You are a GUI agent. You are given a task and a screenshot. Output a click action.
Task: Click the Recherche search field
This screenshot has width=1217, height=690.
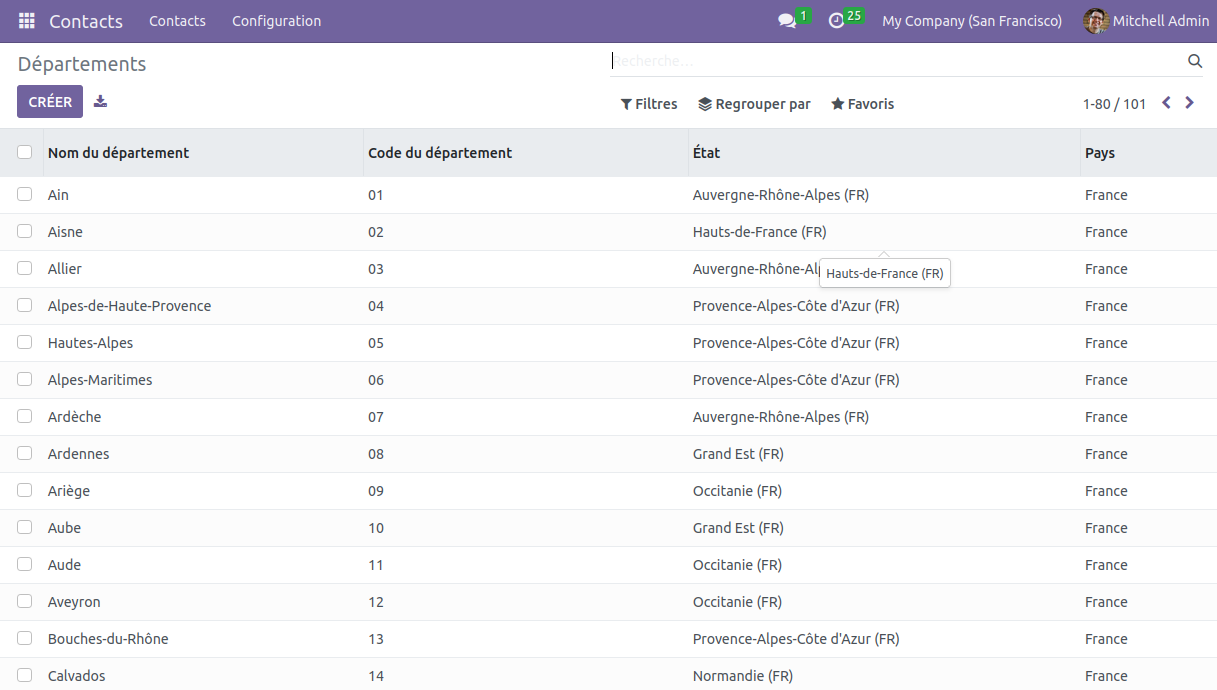click(895, 61)
